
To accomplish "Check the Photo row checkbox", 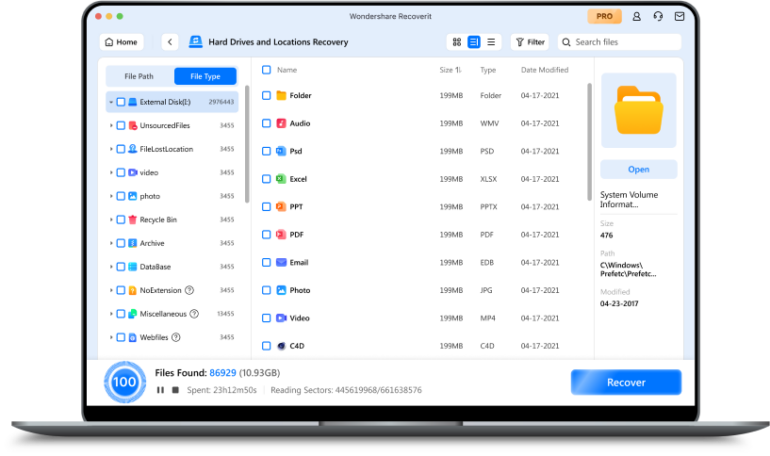I will pyautogui.click(x=266, y=290).
